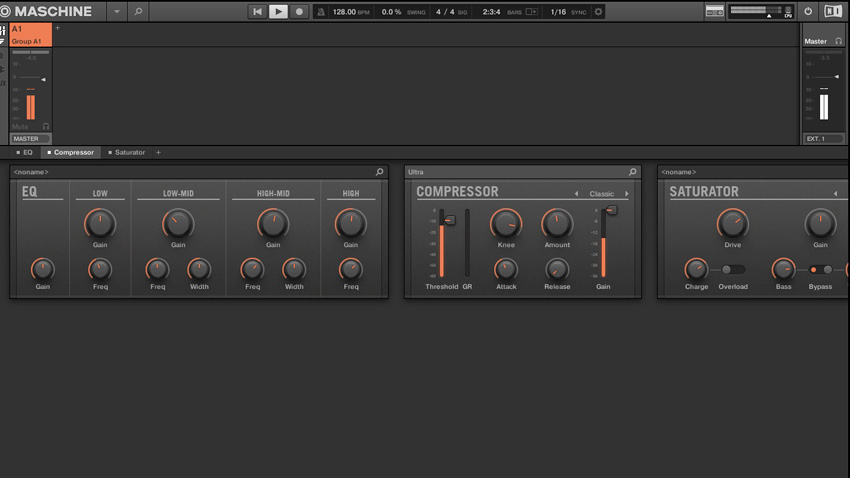The image size is (850, 478).
Task: Toggle the Master channel headphone cue icon
Action: click(x=838, y=41)
